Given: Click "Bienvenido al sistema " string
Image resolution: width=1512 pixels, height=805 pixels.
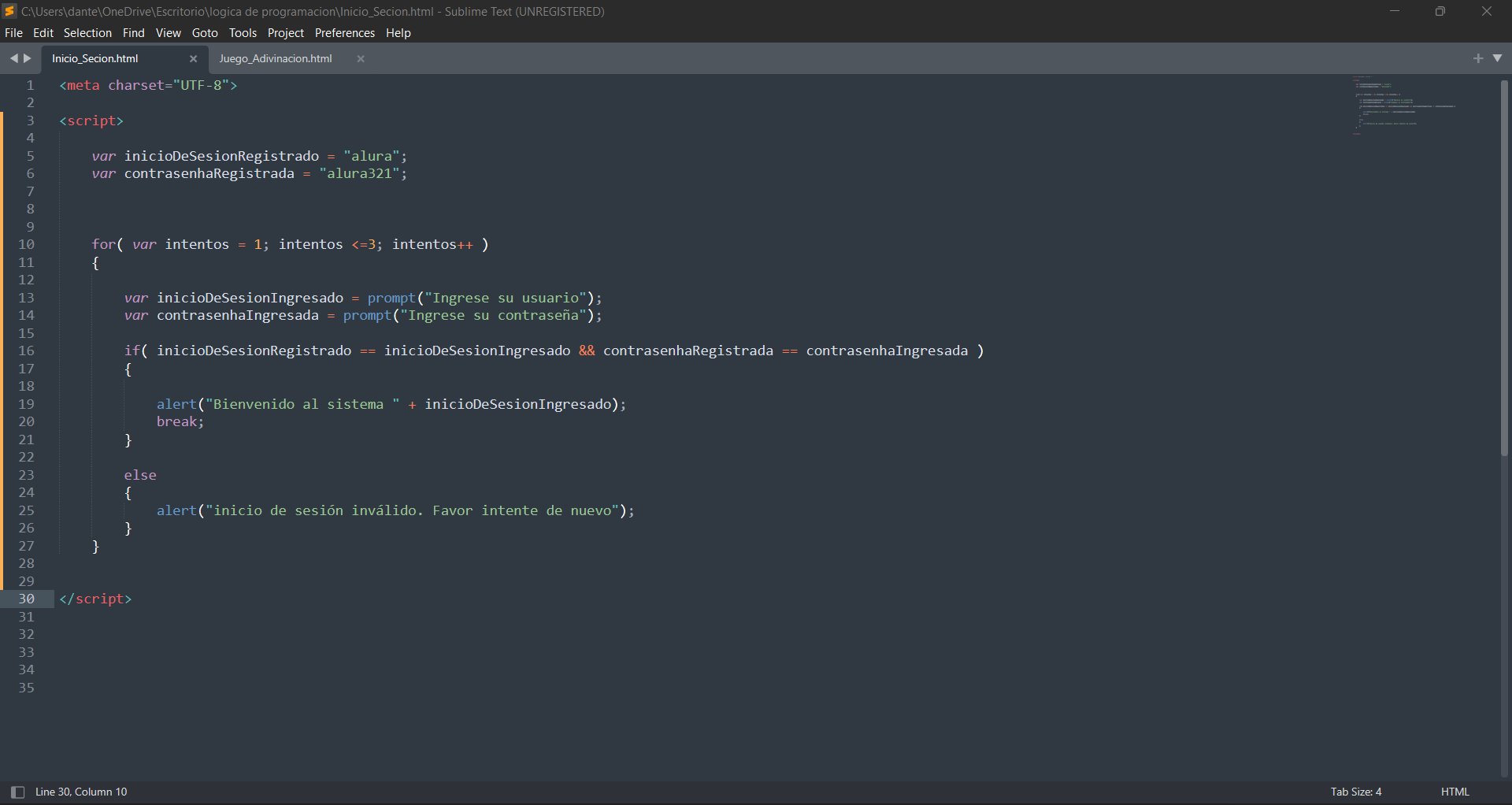Looking at the screenshot, I should click(x=302, y=404).
